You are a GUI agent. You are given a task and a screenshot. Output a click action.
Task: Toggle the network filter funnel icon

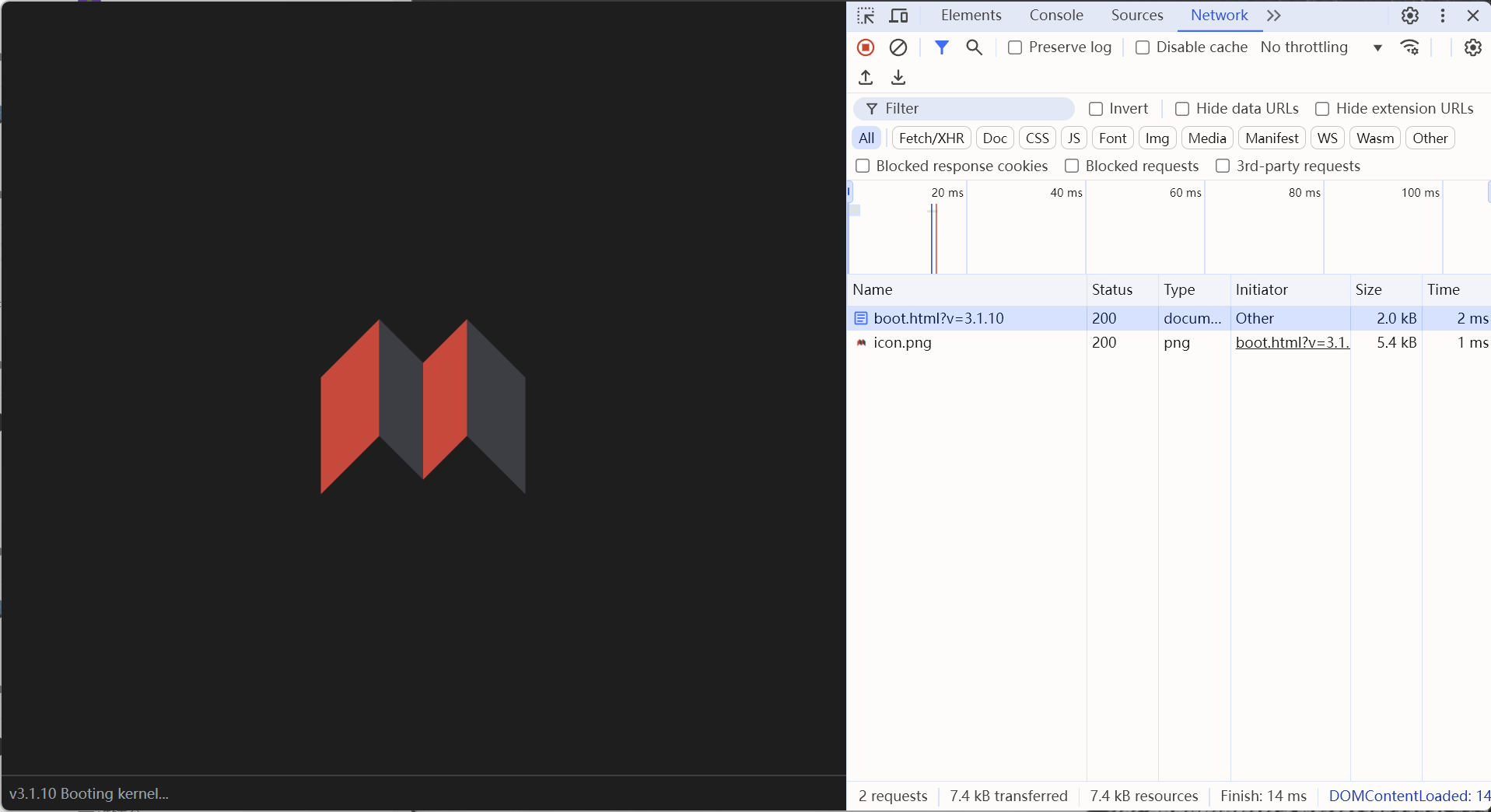(941, 47)
